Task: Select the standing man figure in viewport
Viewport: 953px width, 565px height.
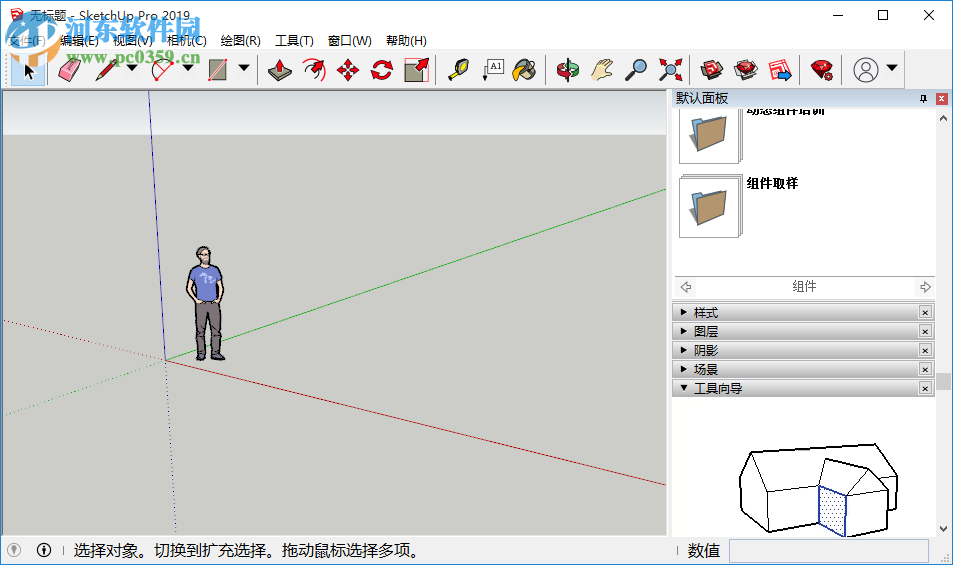Action: [207, 303]
